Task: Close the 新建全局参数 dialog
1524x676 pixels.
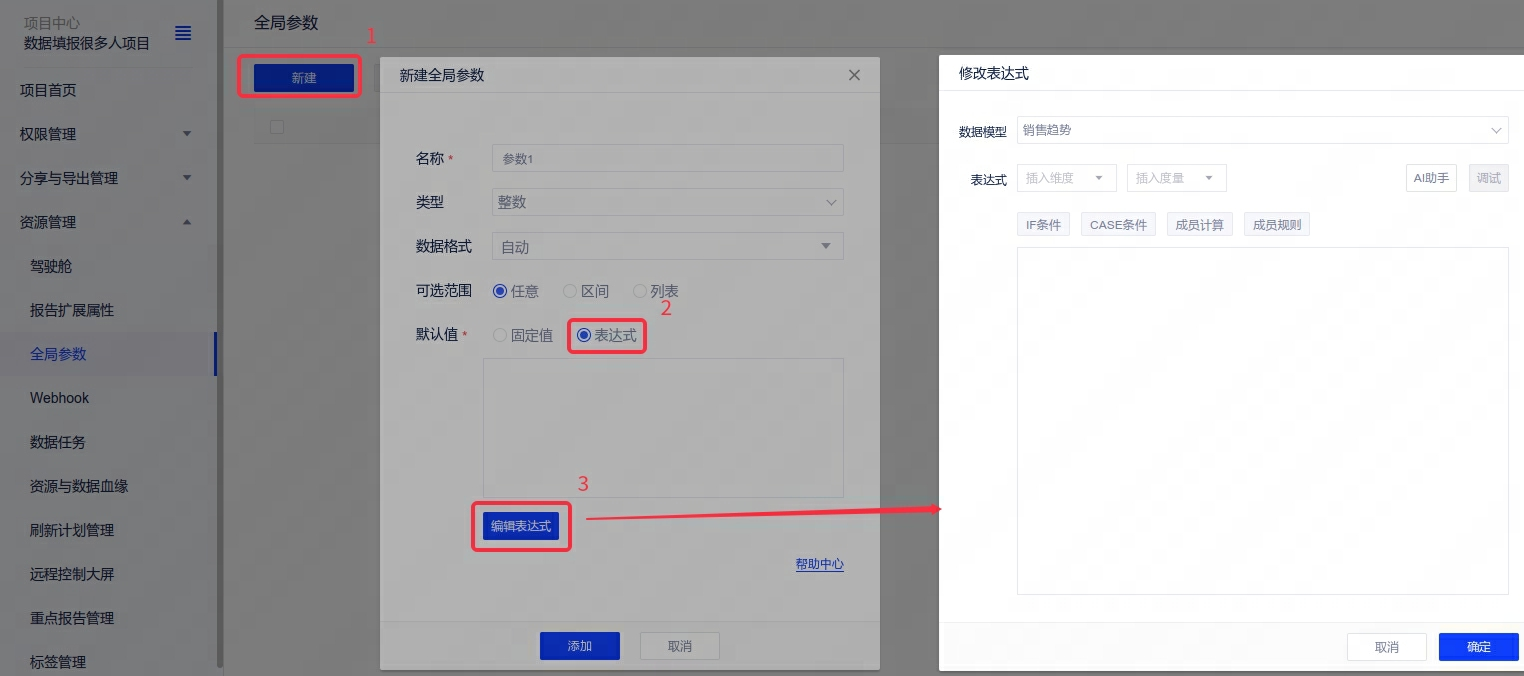Action: tap(854, 75)
